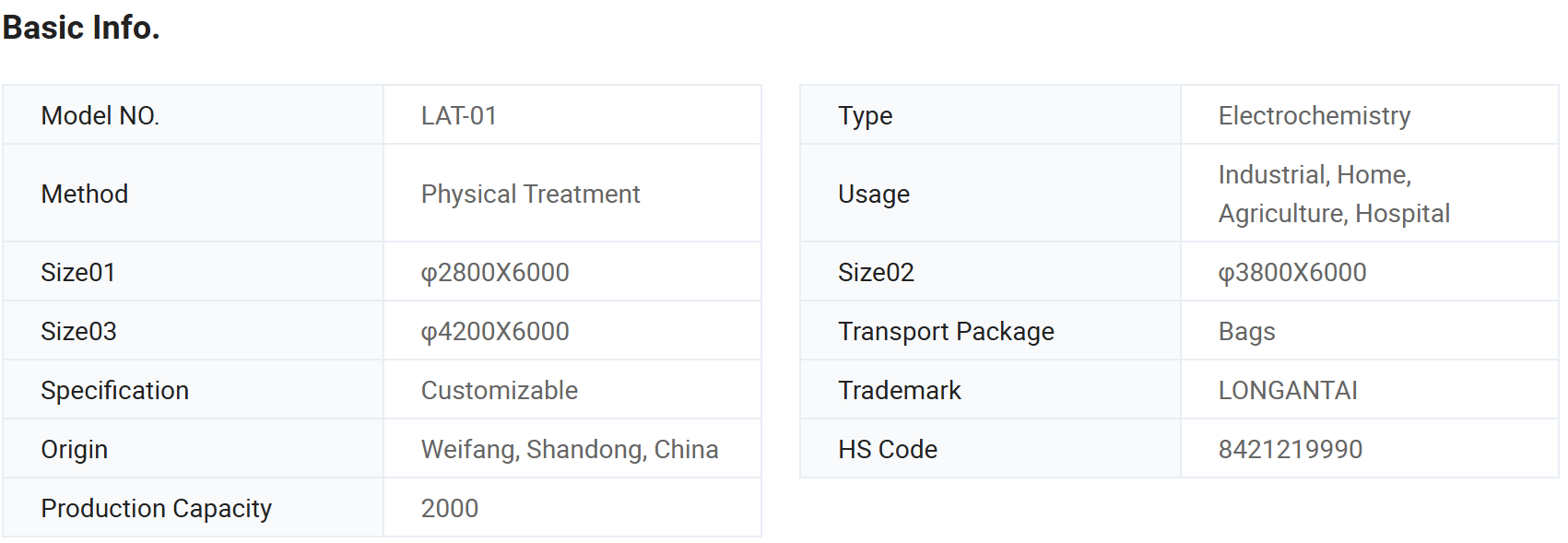The height and width of the screenshot is (543, 1568).
Task: Select the Customizable specification value
Action: (500, 390)
